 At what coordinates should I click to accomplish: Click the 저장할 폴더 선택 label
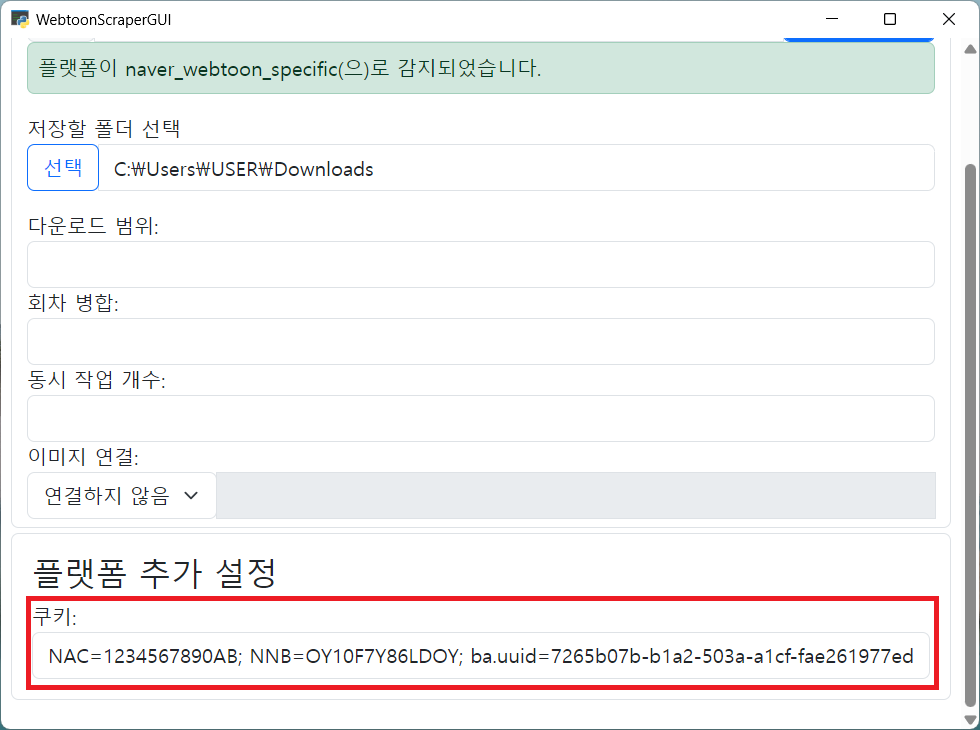[x=104, y=129]
